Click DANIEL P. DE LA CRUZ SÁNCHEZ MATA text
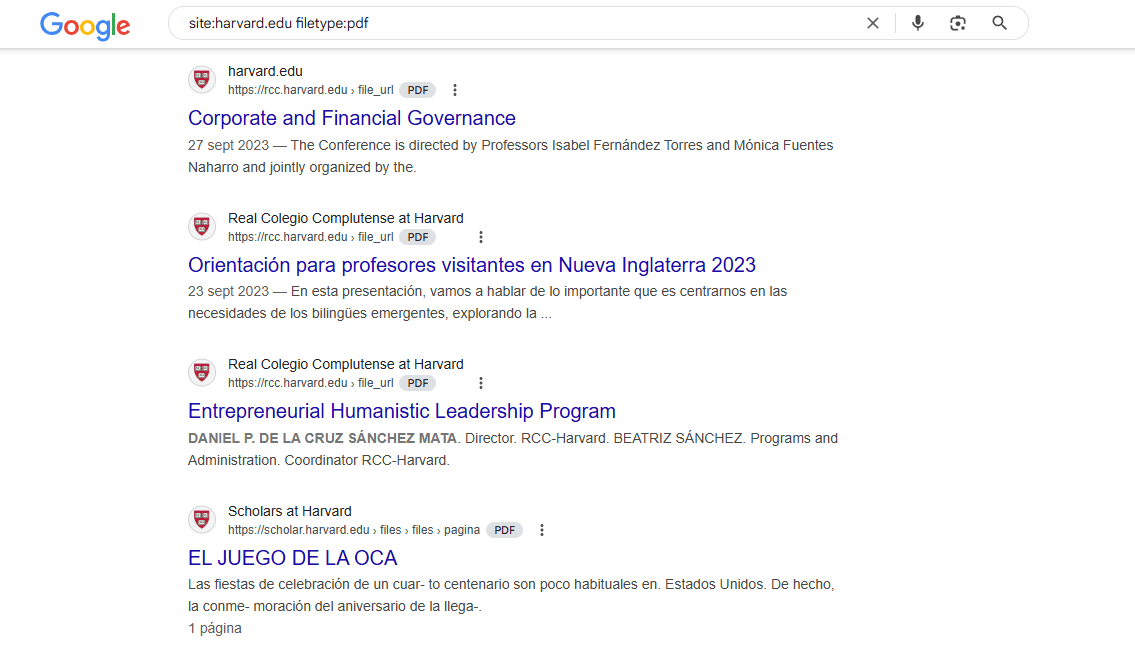This screenshot has height=647, width=1135. pyautogui.click(x=322, y=439)
